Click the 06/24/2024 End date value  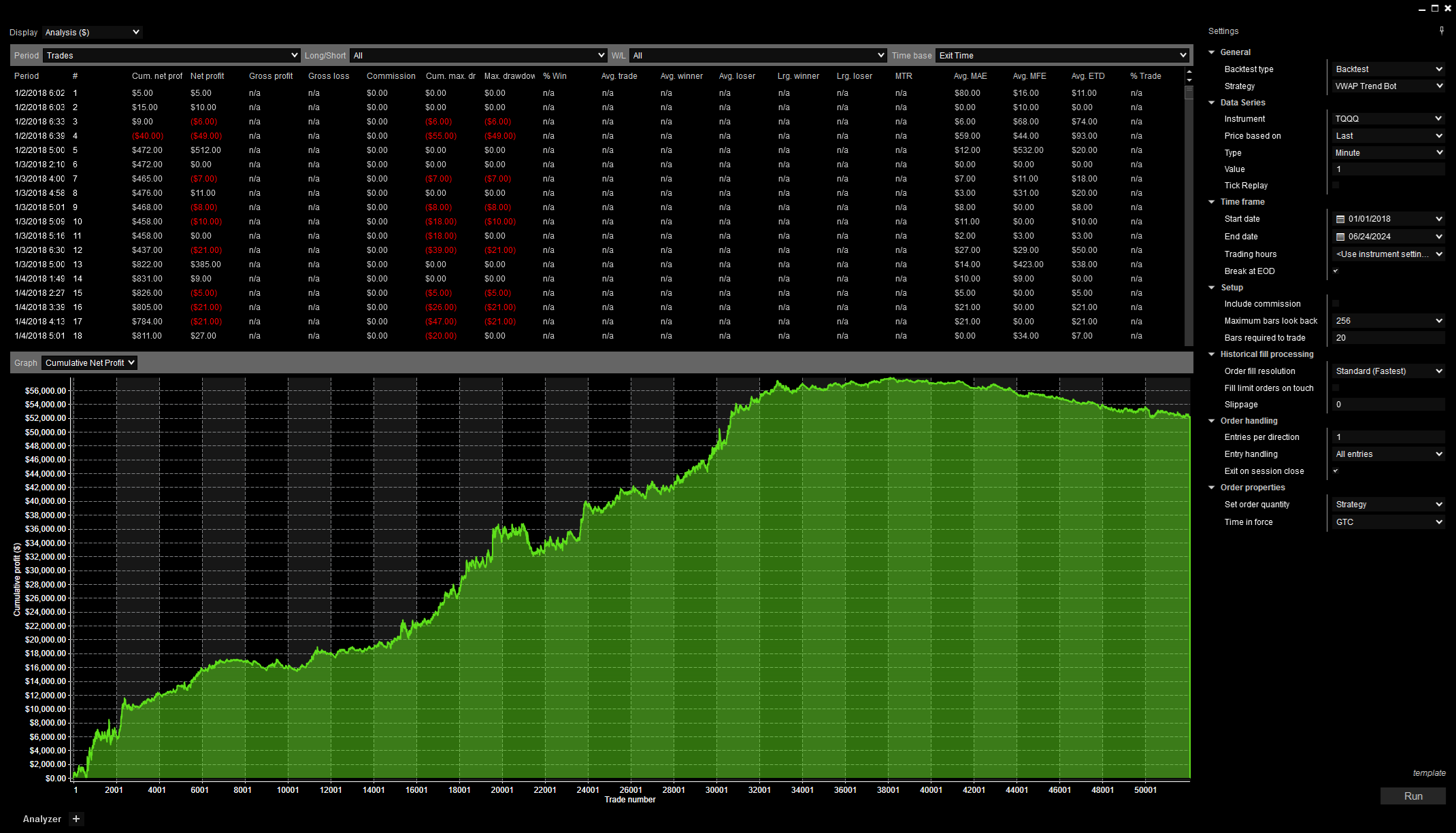click(1370, 237)
